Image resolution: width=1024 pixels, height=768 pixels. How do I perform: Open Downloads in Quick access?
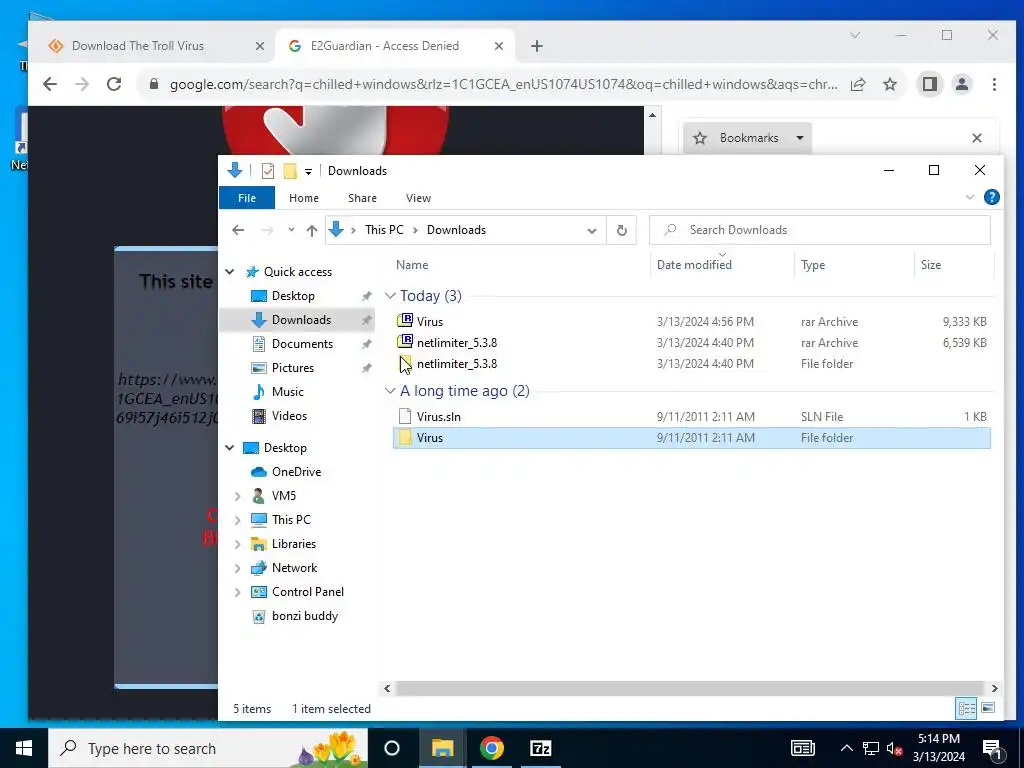tap(301, 320)
